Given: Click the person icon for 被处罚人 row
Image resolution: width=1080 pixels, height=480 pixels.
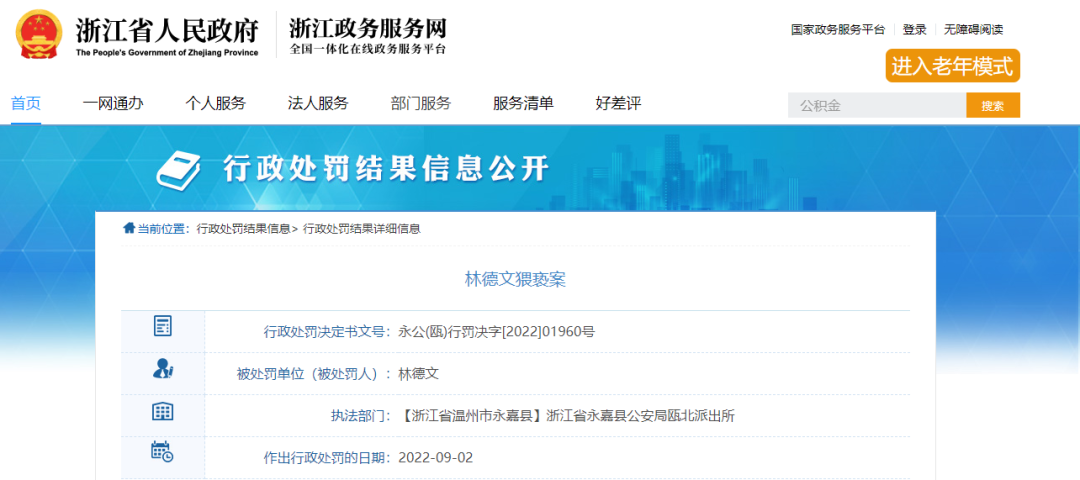Looking at the screenshot, I should tap(163, 369).
